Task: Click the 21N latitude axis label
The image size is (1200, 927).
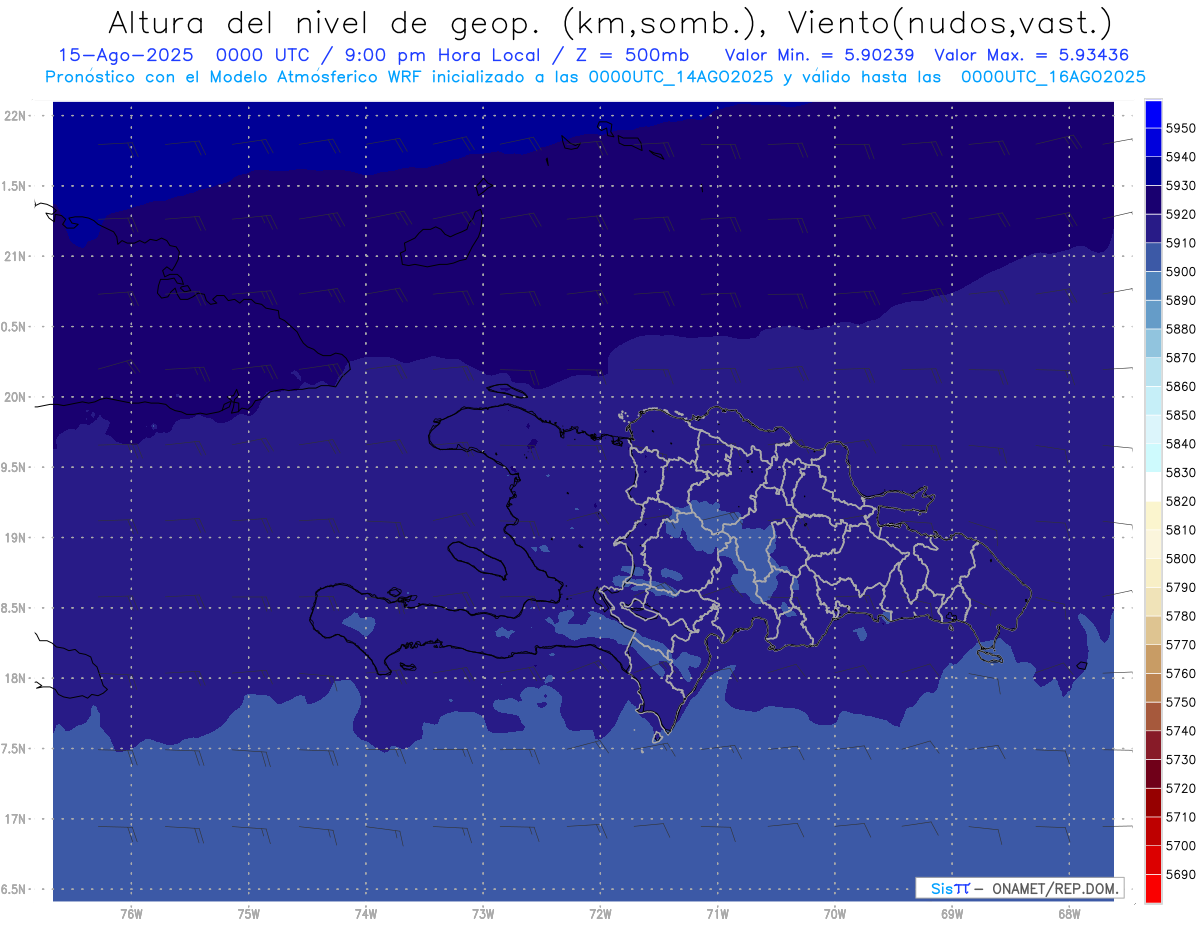Action: 14,256
